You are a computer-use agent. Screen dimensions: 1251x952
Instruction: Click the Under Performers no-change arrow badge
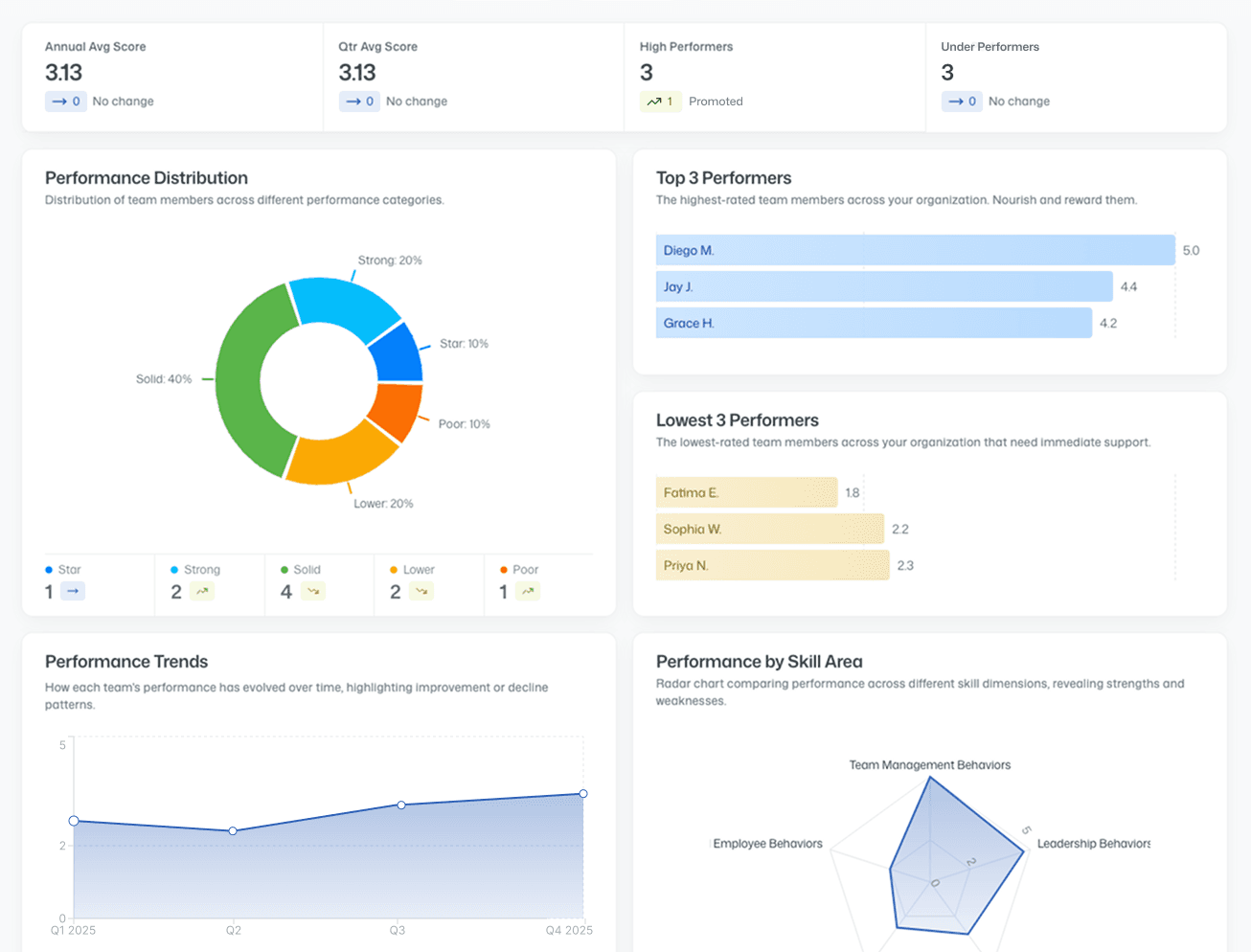coord(962,102)
